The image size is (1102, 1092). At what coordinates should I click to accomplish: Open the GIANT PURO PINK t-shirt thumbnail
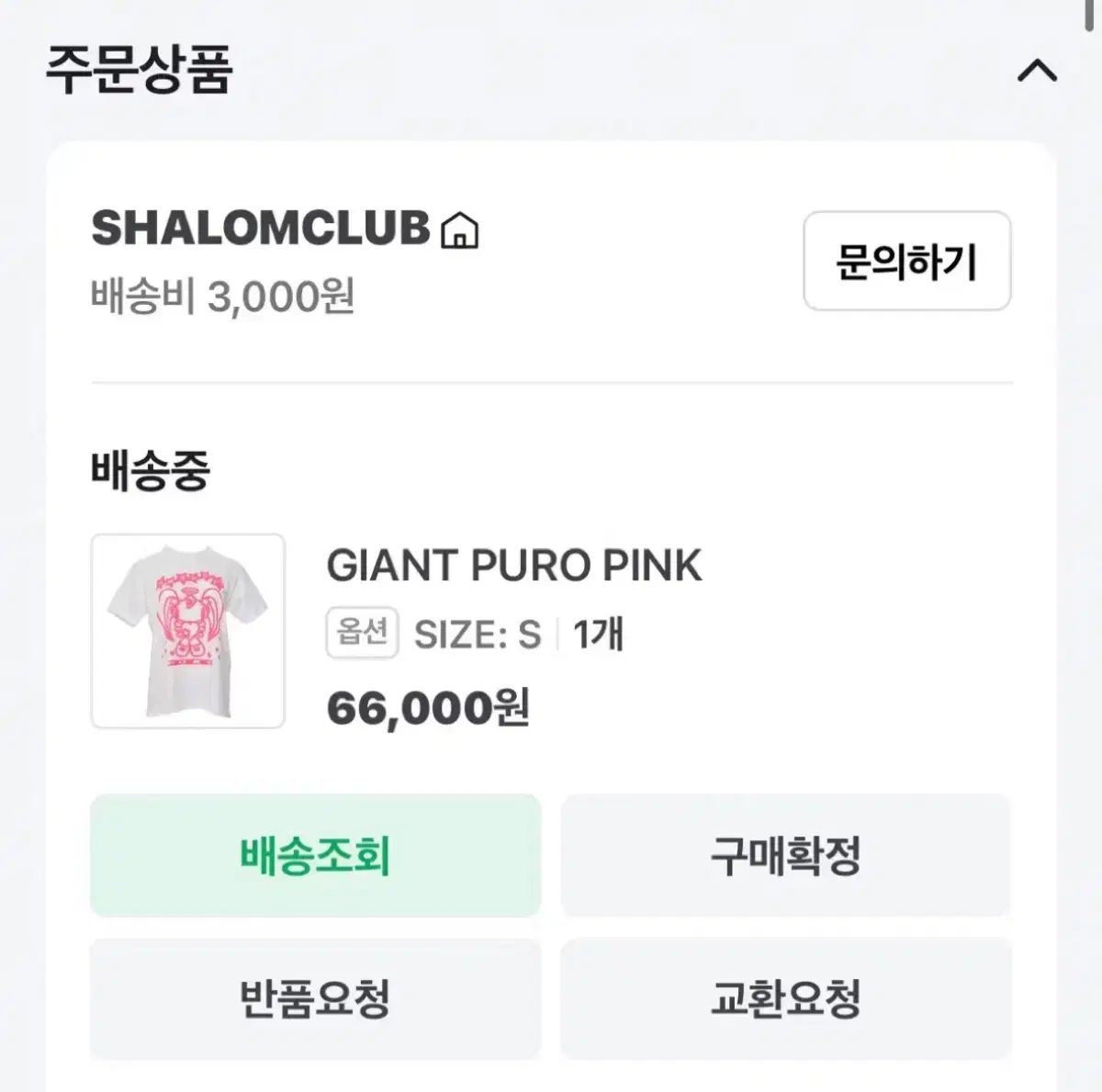coord(188,631)
